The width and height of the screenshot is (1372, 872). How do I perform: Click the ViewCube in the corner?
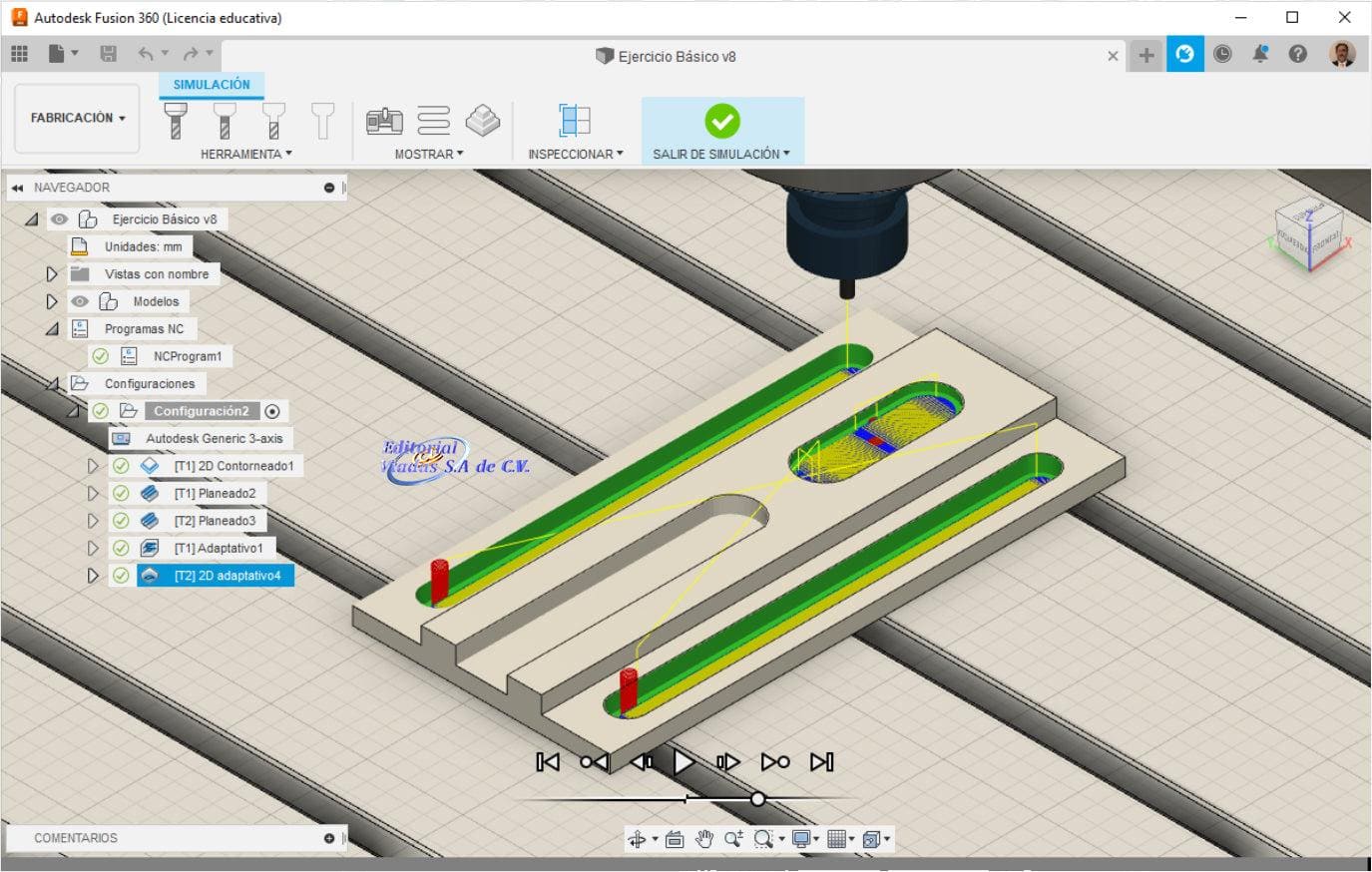coord(1311,235)
